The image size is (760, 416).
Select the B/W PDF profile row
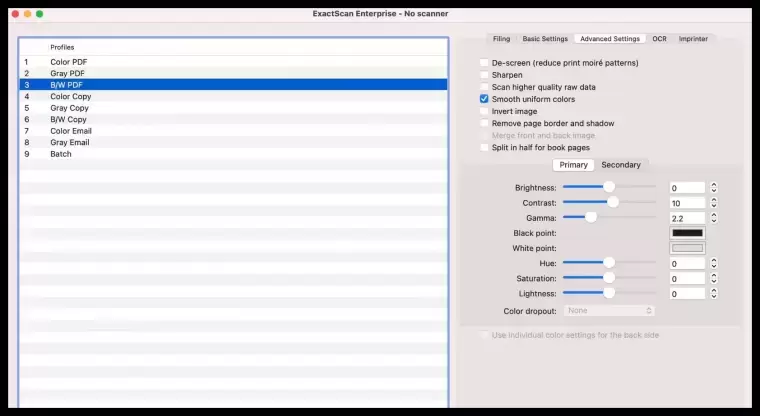click(233, 85)
